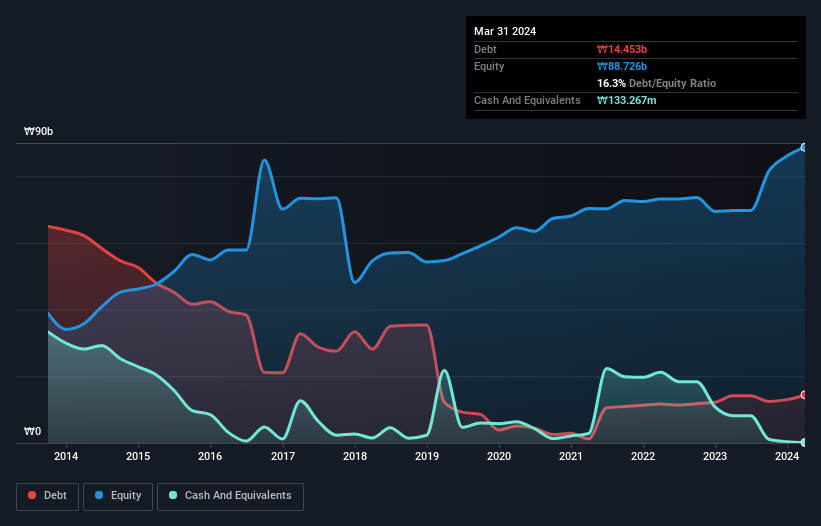Click the 2014 x-axis label
The width and height of the screenshot is (821, 526).
(66, 456)
